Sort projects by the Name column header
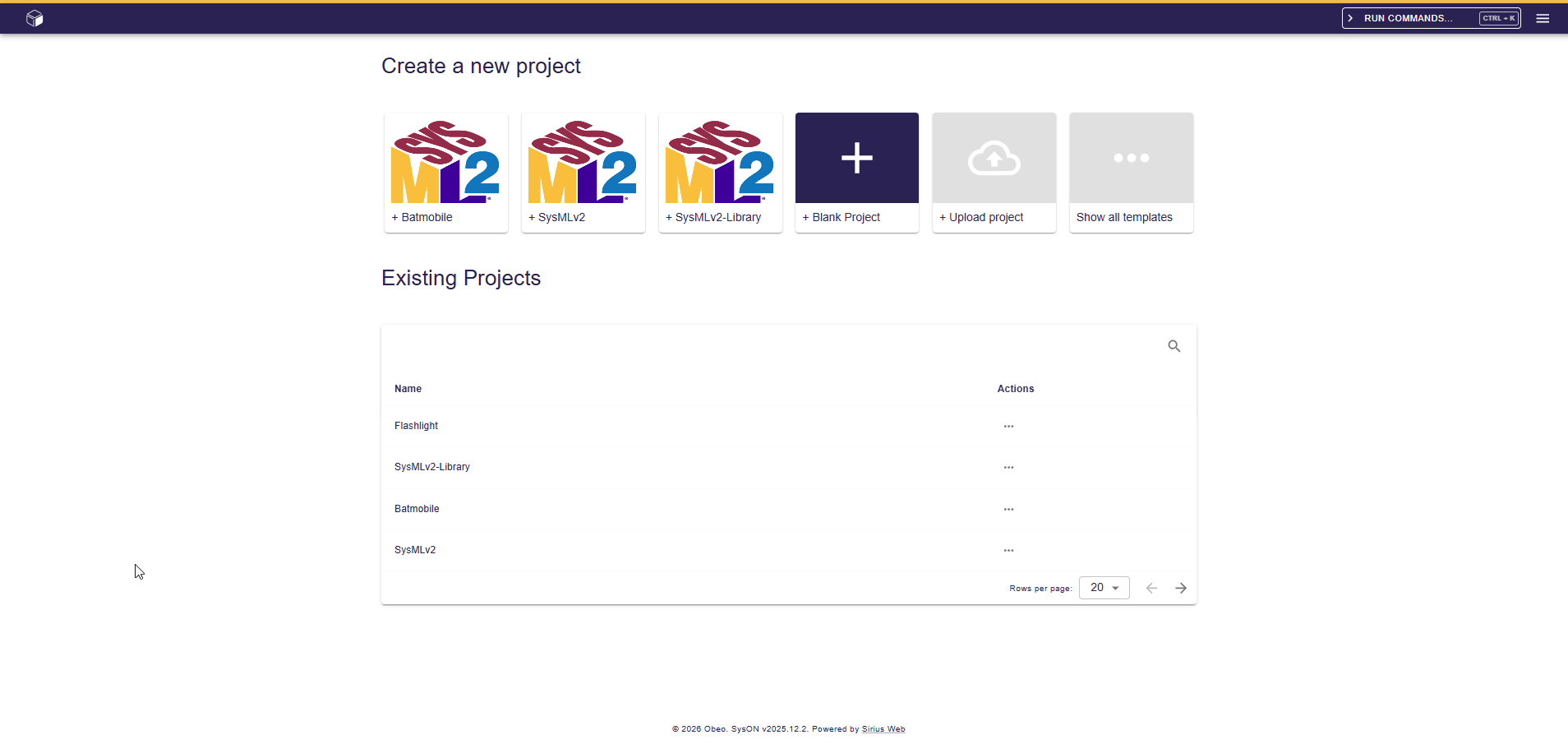This screenshot has width=1568, height=744. 408,388
